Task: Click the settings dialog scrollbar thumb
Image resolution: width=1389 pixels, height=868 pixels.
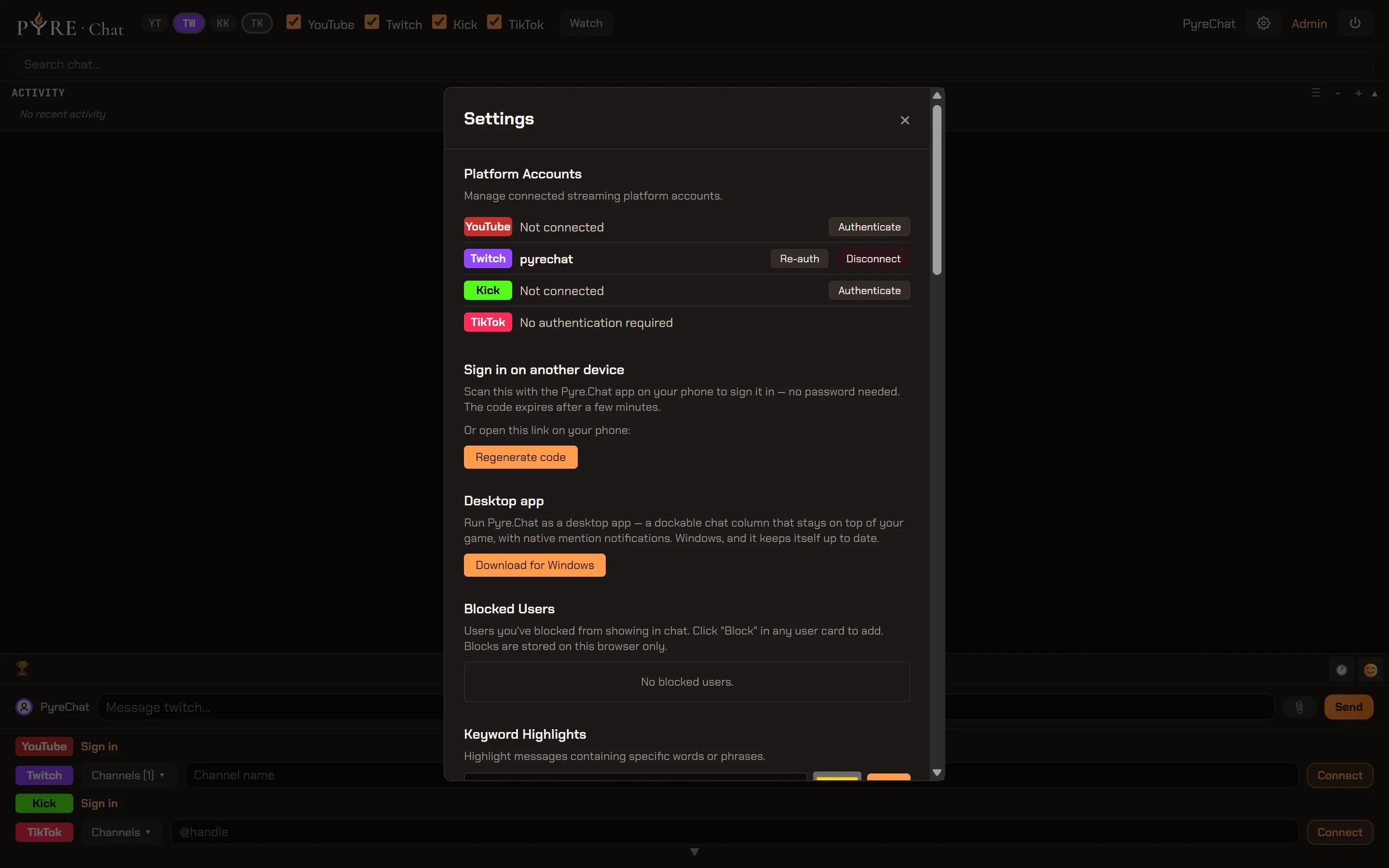Action: [x=937, y=190]
